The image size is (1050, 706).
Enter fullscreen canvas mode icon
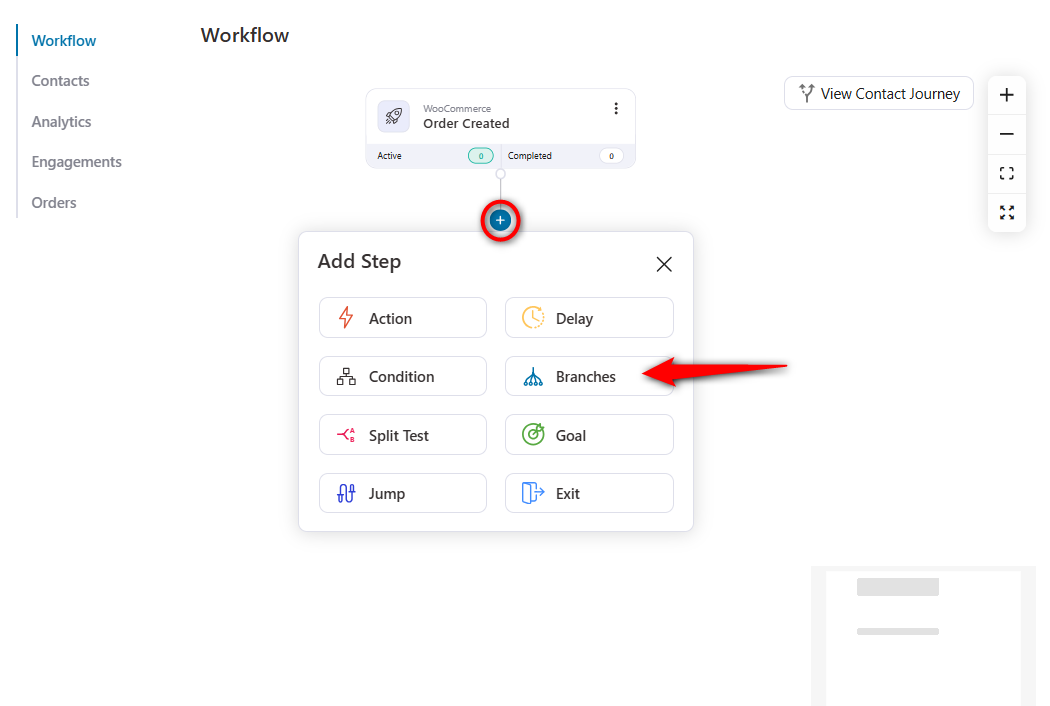1006,212
